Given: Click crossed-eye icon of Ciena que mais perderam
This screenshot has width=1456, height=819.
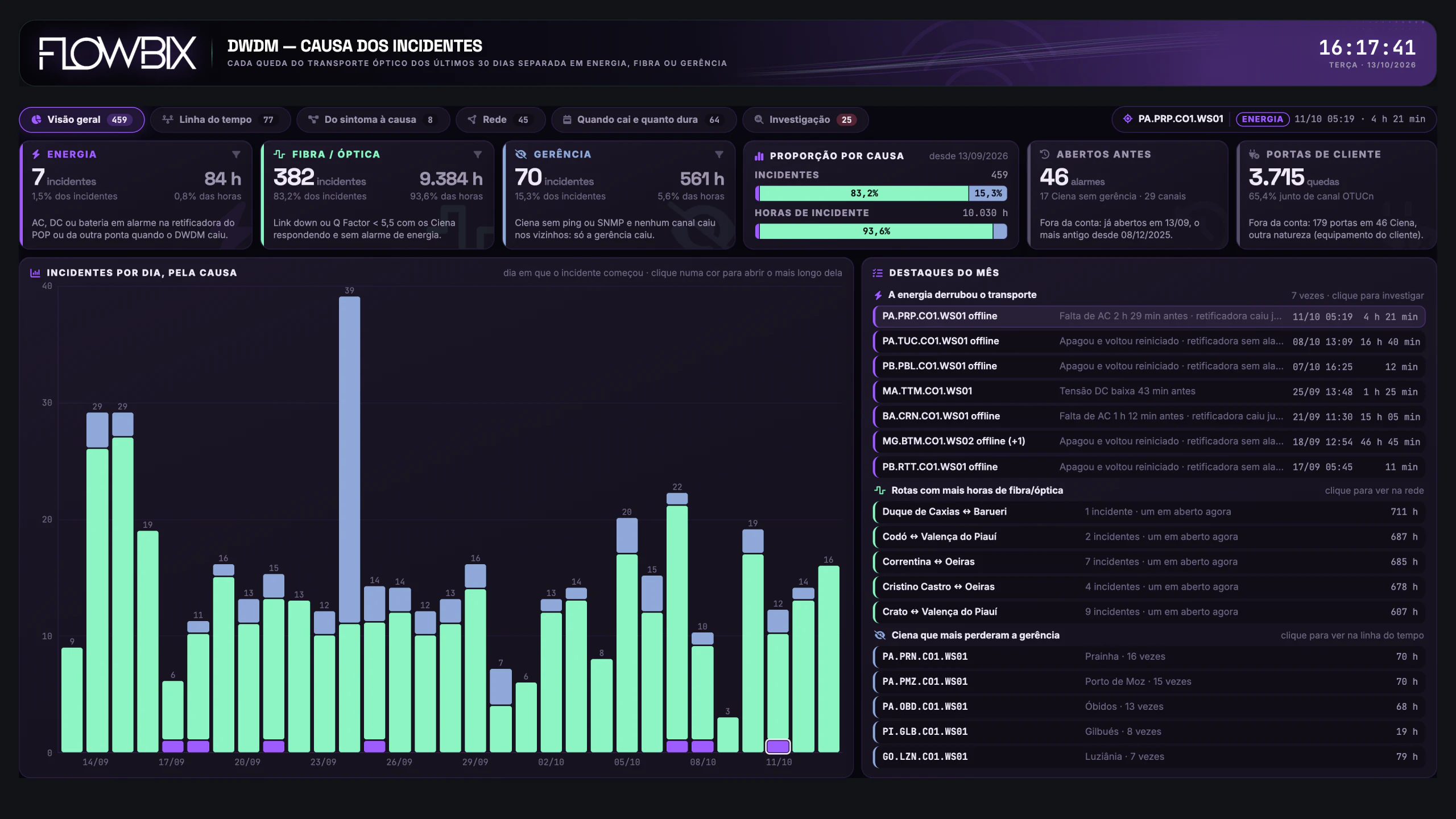Looking at the screenshot, I should tap(880, 635).
